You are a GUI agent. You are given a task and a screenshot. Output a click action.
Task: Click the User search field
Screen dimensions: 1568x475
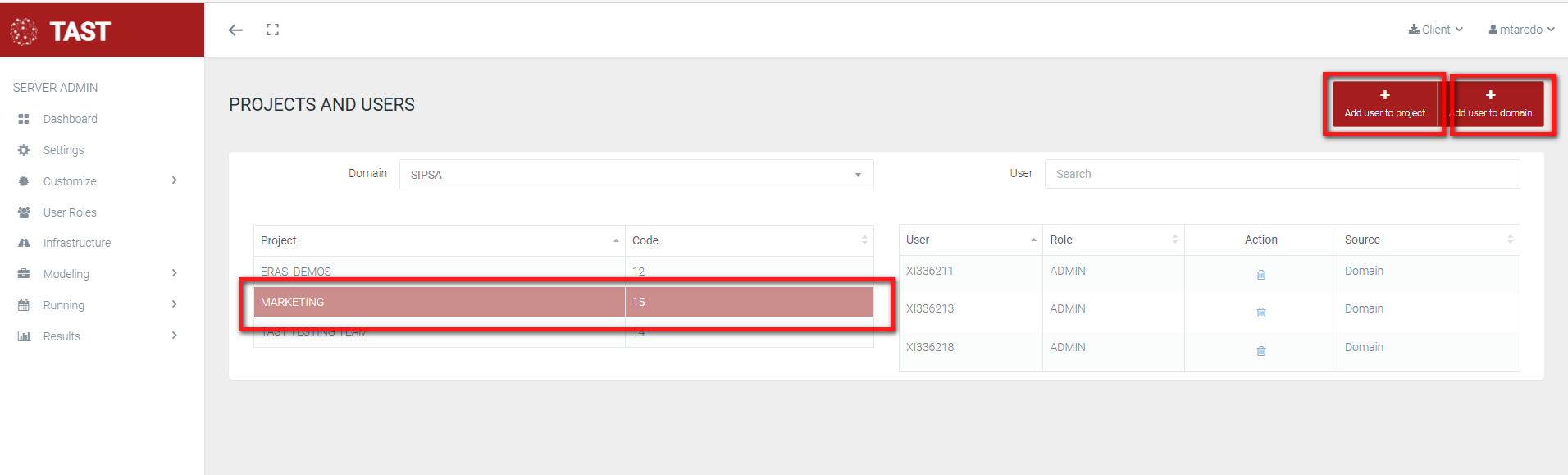click(x=1281, y=174)
